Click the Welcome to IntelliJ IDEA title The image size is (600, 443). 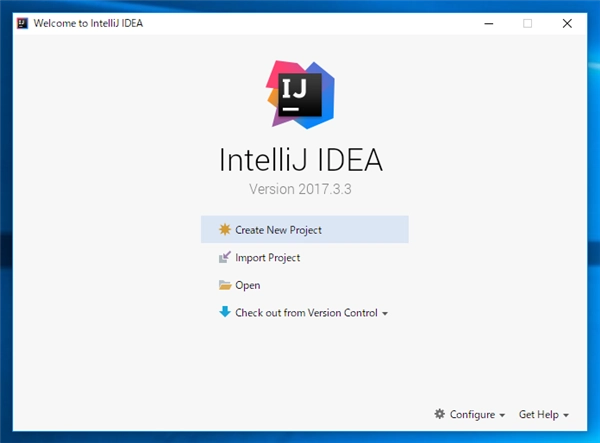tap(88, 23)
